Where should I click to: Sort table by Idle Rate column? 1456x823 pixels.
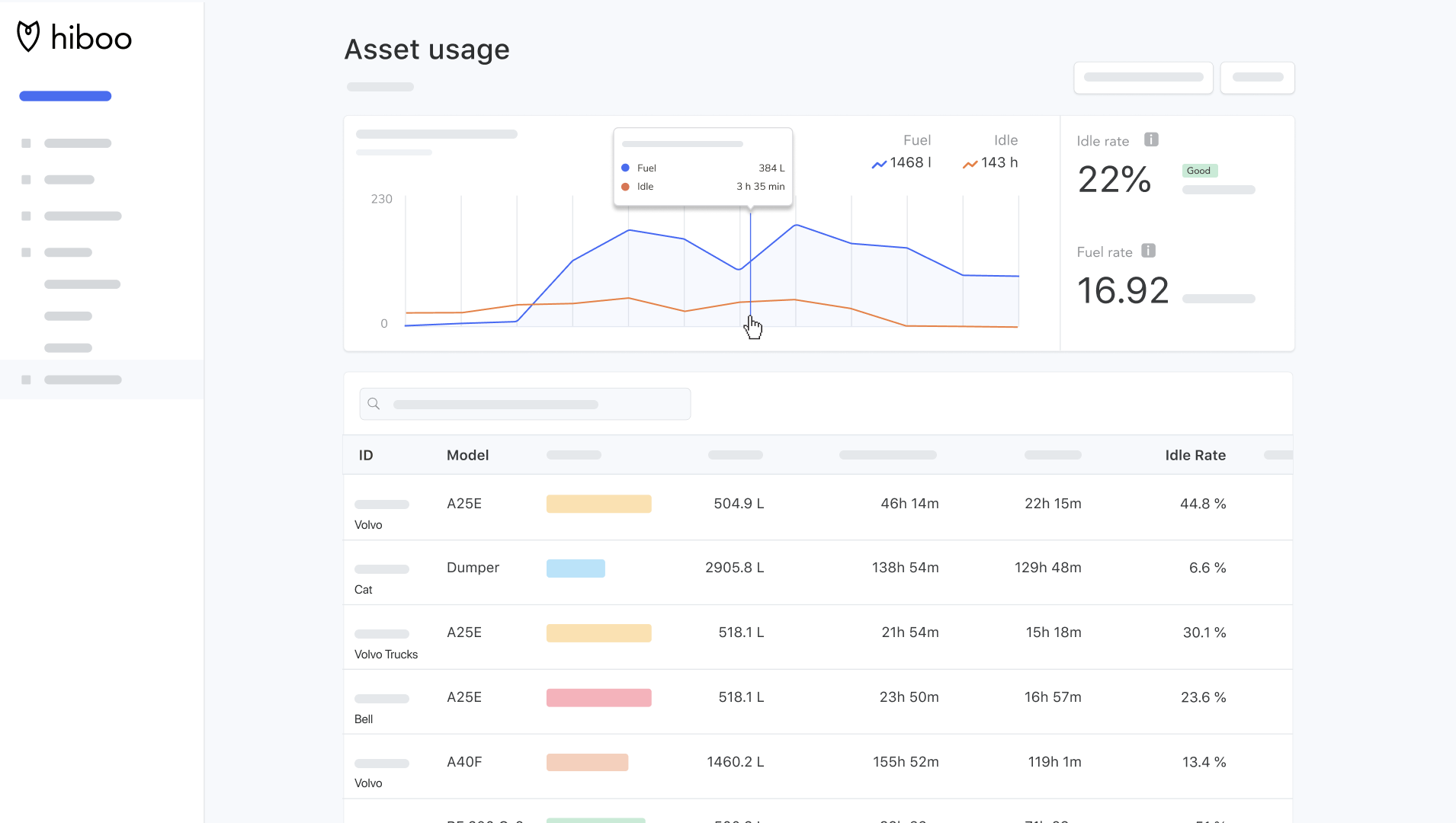(x=1195, y=455)
